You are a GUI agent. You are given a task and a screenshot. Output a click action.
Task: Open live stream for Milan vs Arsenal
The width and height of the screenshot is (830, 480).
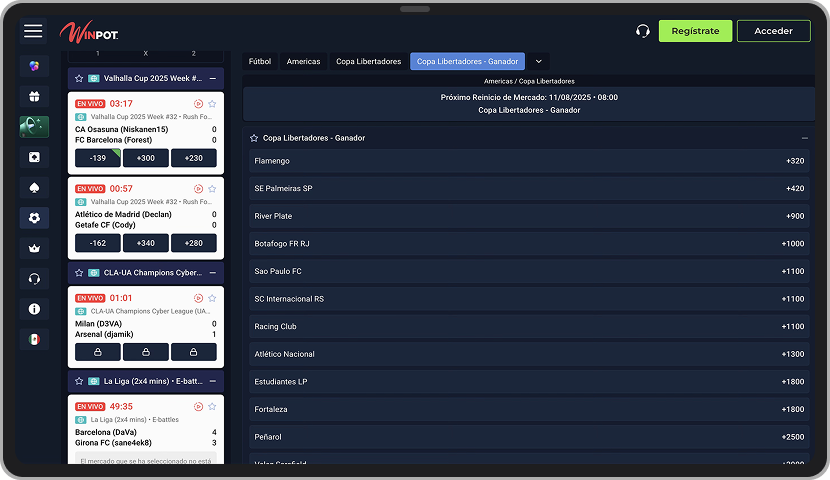click(x=199, y=298)
